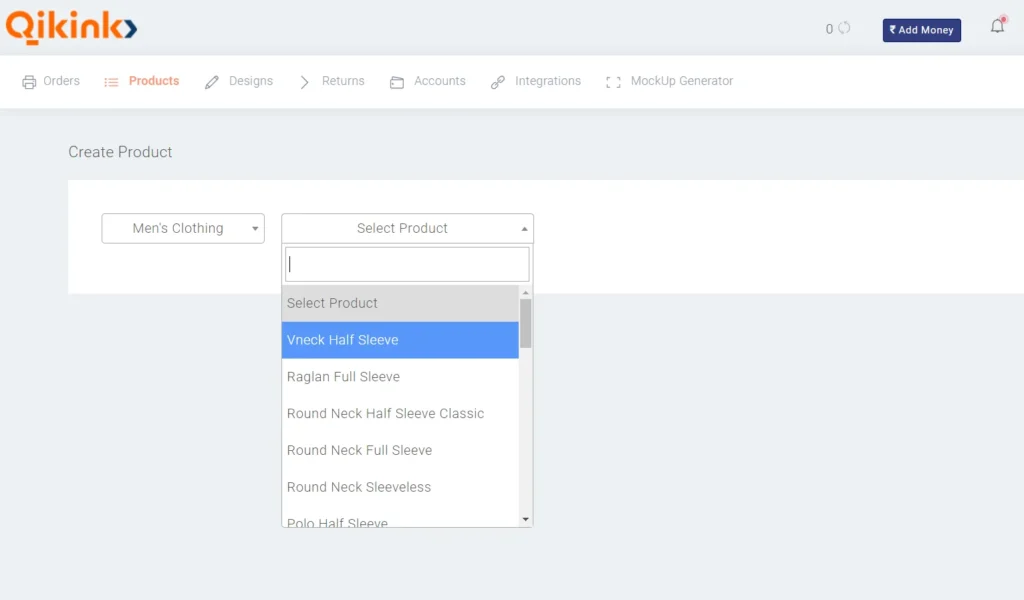This screenshot has height=600, width=1024.
Task: Open the Returns tab
Action: [342, 81]
